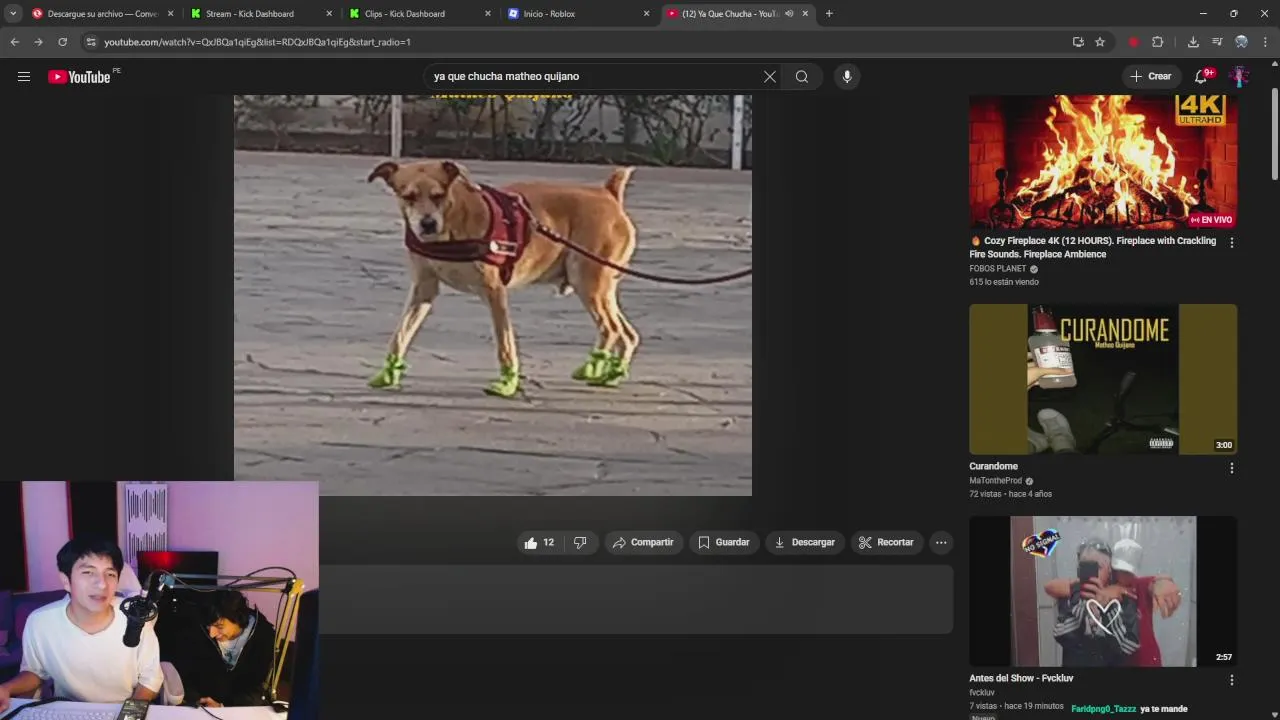The height and width of the screenshot is (720, 1280).
Task: Open the Chrome profile avatar
Action: click(1241, 42)
